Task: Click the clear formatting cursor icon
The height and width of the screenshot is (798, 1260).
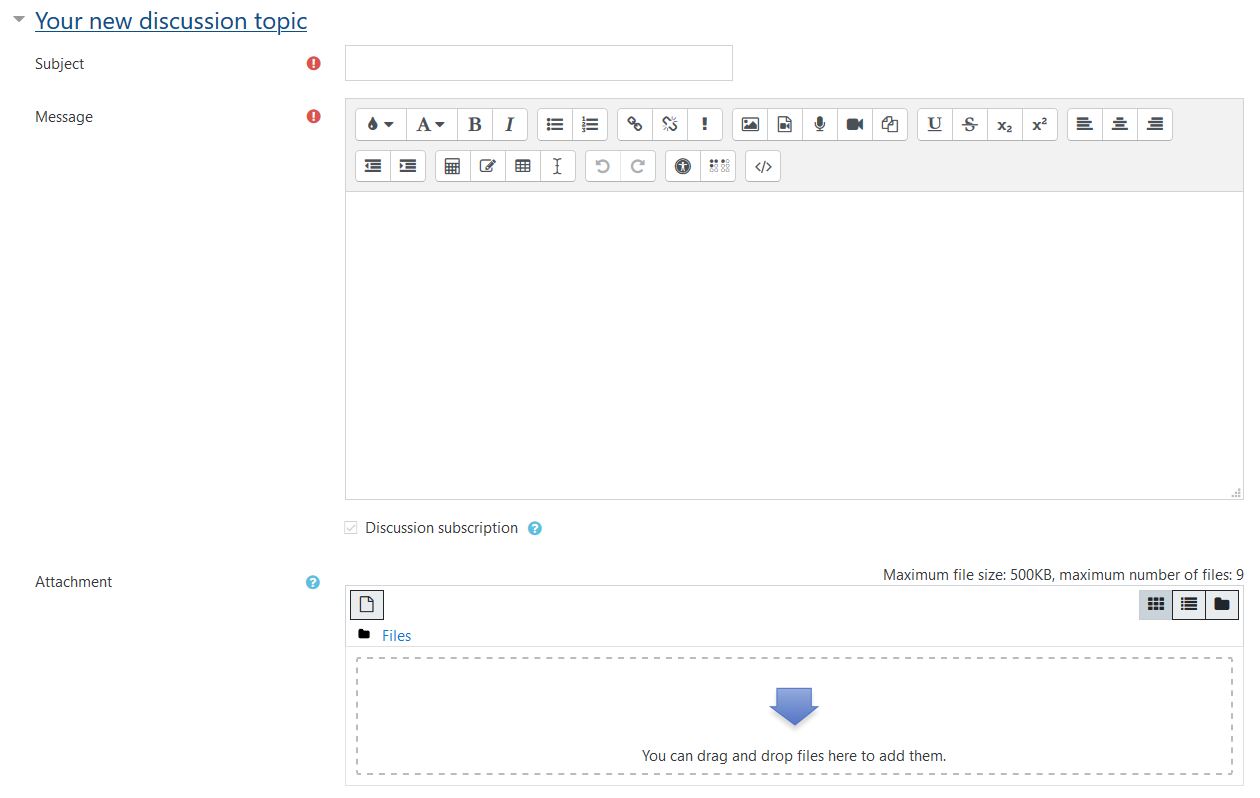Action: (x=557, y=166)
